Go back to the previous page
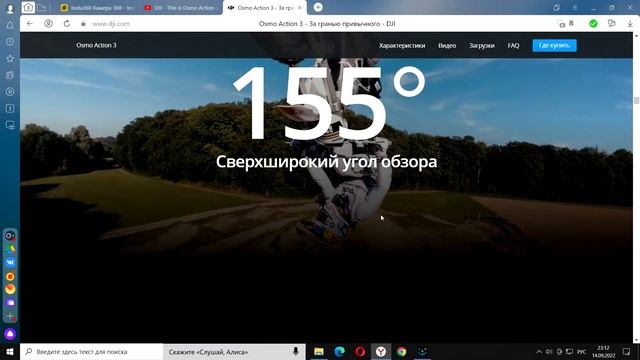The height and width of the screenshot is (360, 640). 29,24
